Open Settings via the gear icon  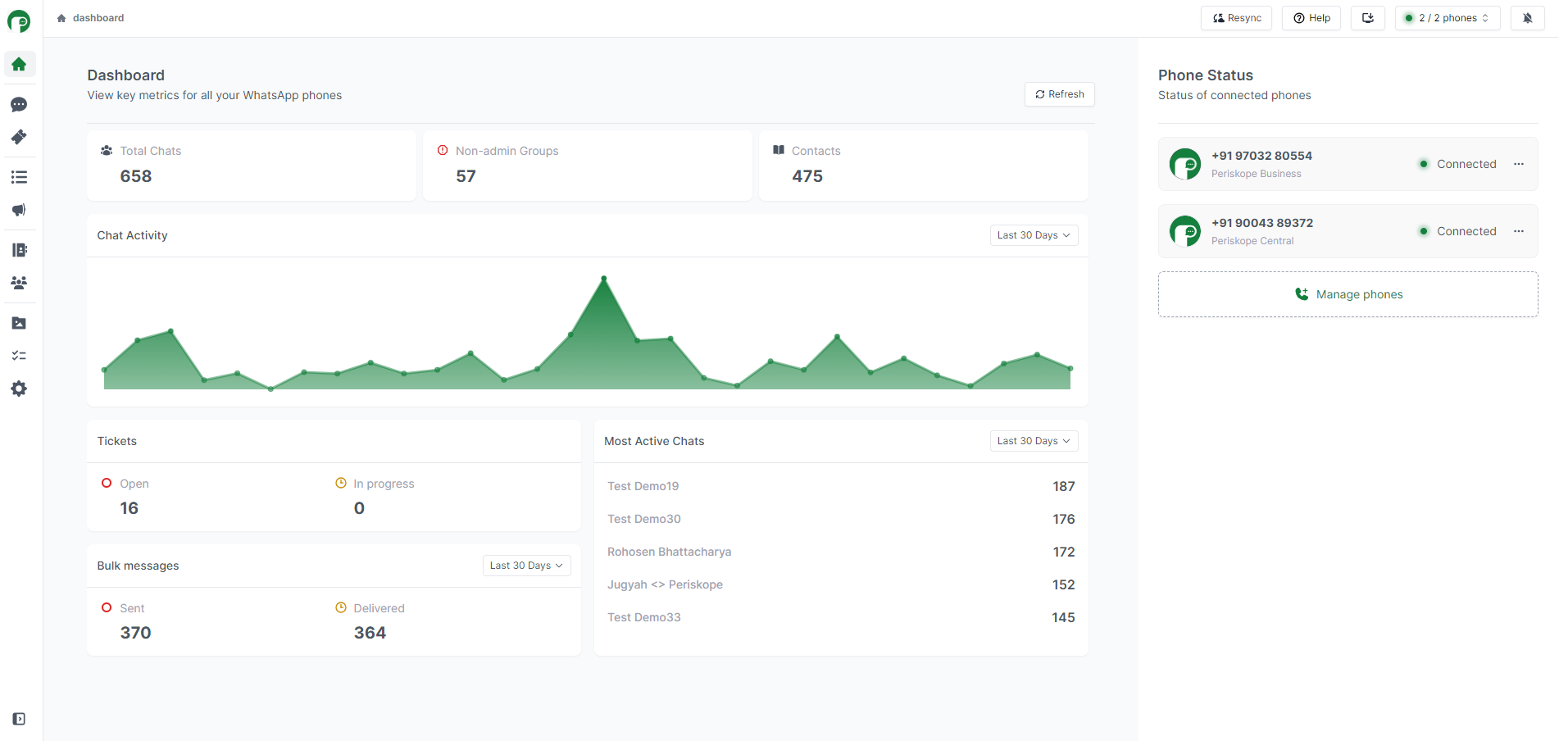[x=19, y=389]
